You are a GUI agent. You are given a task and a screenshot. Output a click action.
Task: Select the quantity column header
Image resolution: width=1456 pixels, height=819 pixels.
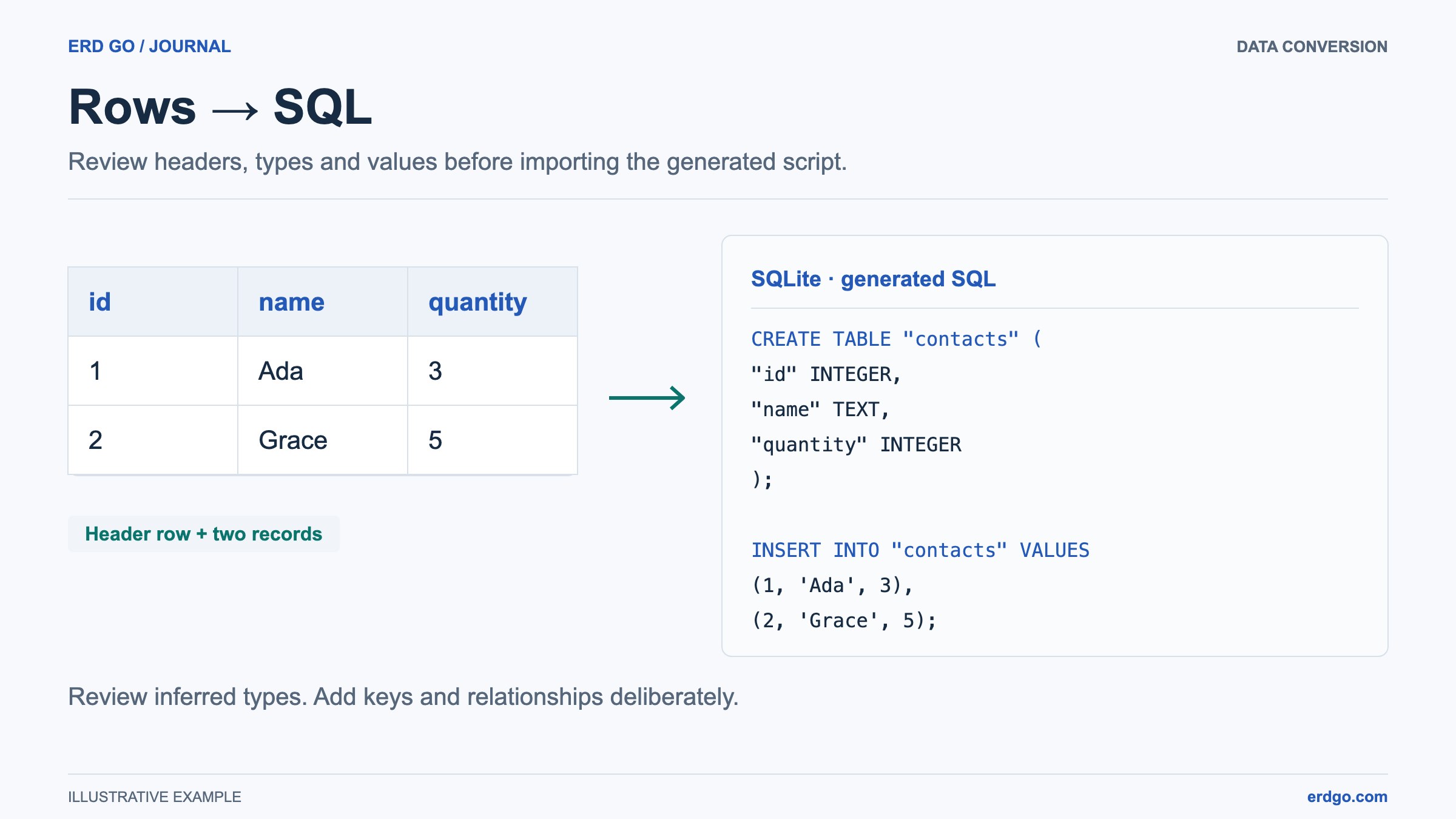[493, 302]
